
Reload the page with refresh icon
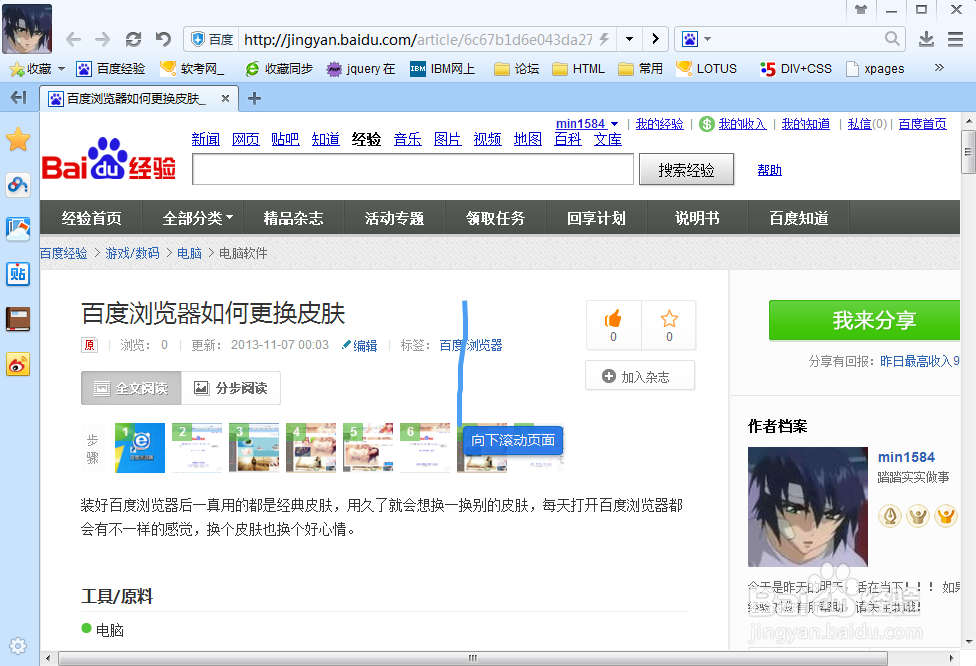click(133, 40)
